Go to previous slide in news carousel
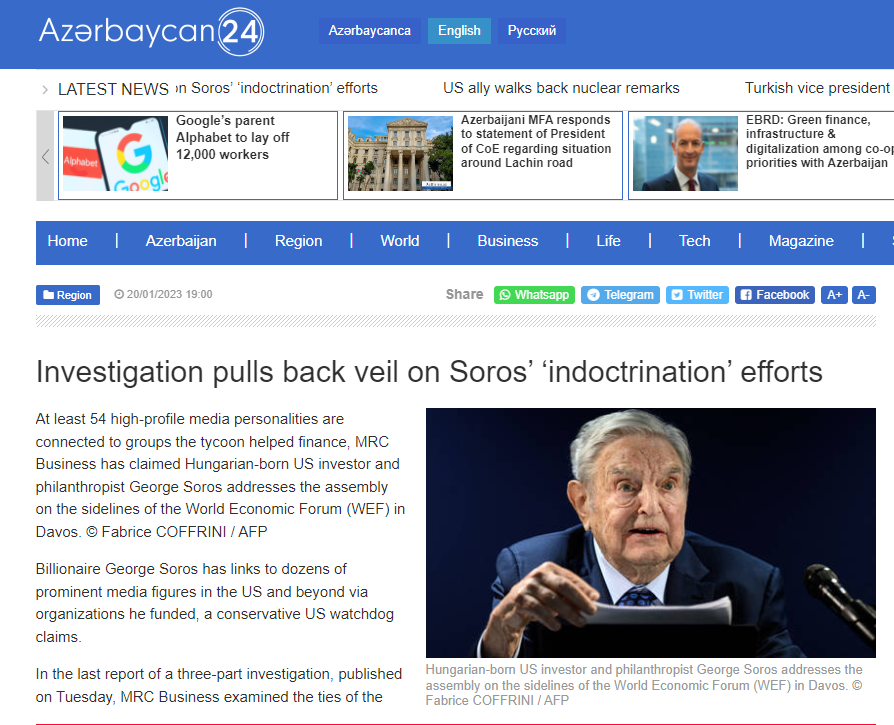Image resolution: width=894 pixels, height=725 pixels. pyautogui.click(x=45, y=156)
